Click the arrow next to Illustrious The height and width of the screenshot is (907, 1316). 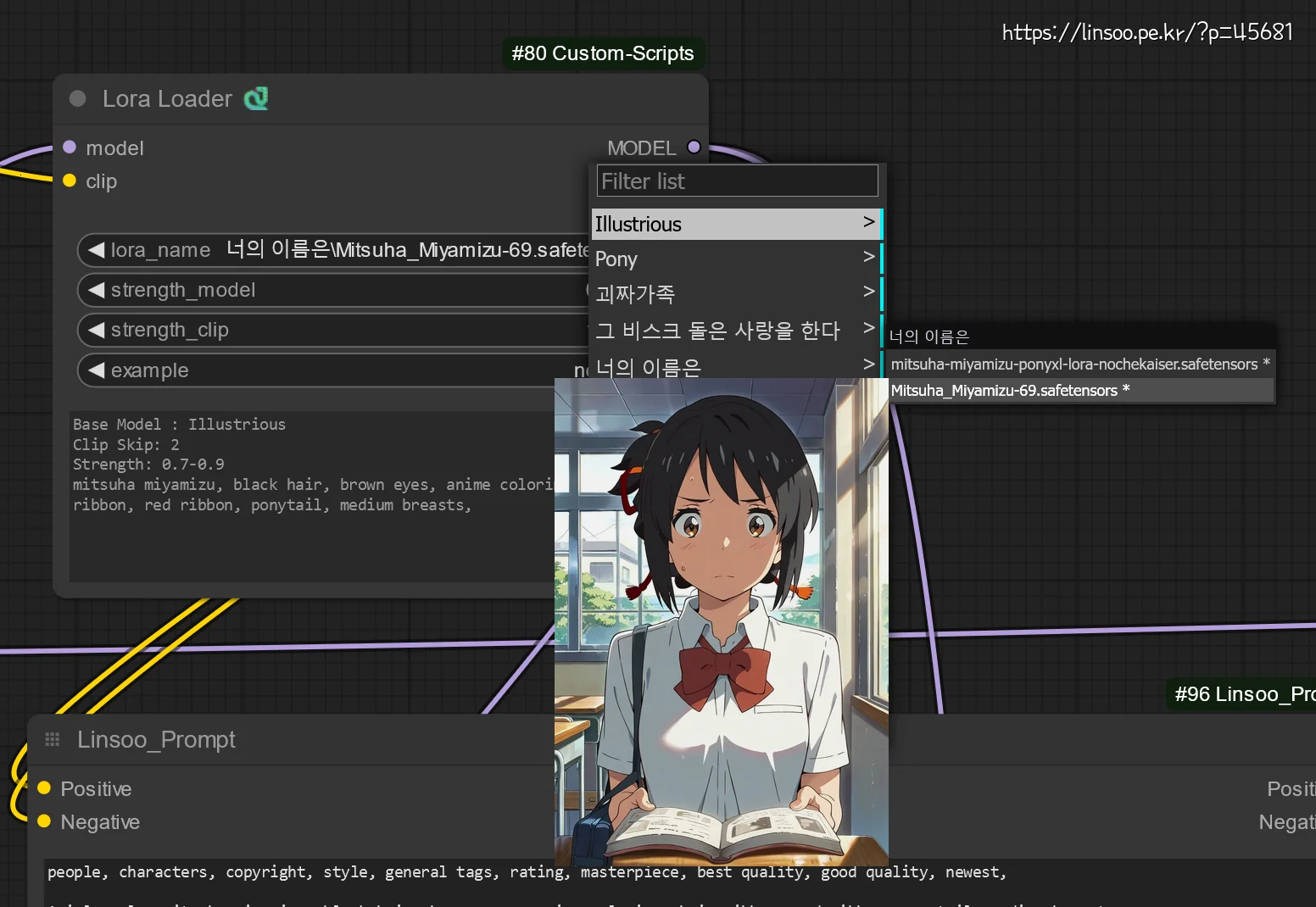click(868, 222)
